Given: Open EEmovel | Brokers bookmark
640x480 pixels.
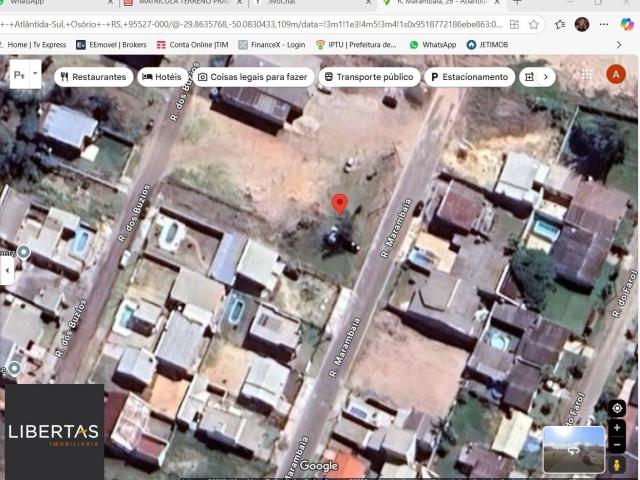Looking at the screenshot, I should 111,45.
